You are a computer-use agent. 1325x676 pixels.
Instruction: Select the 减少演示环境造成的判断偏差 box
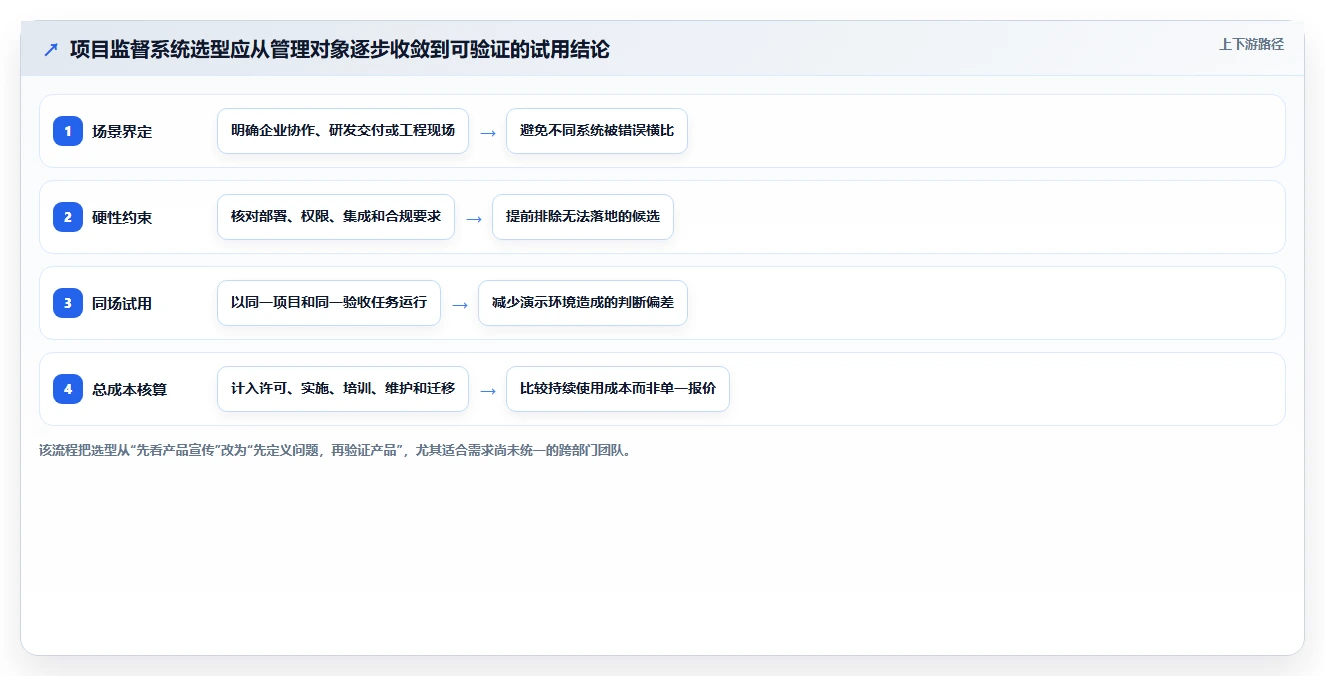point(583,303)
